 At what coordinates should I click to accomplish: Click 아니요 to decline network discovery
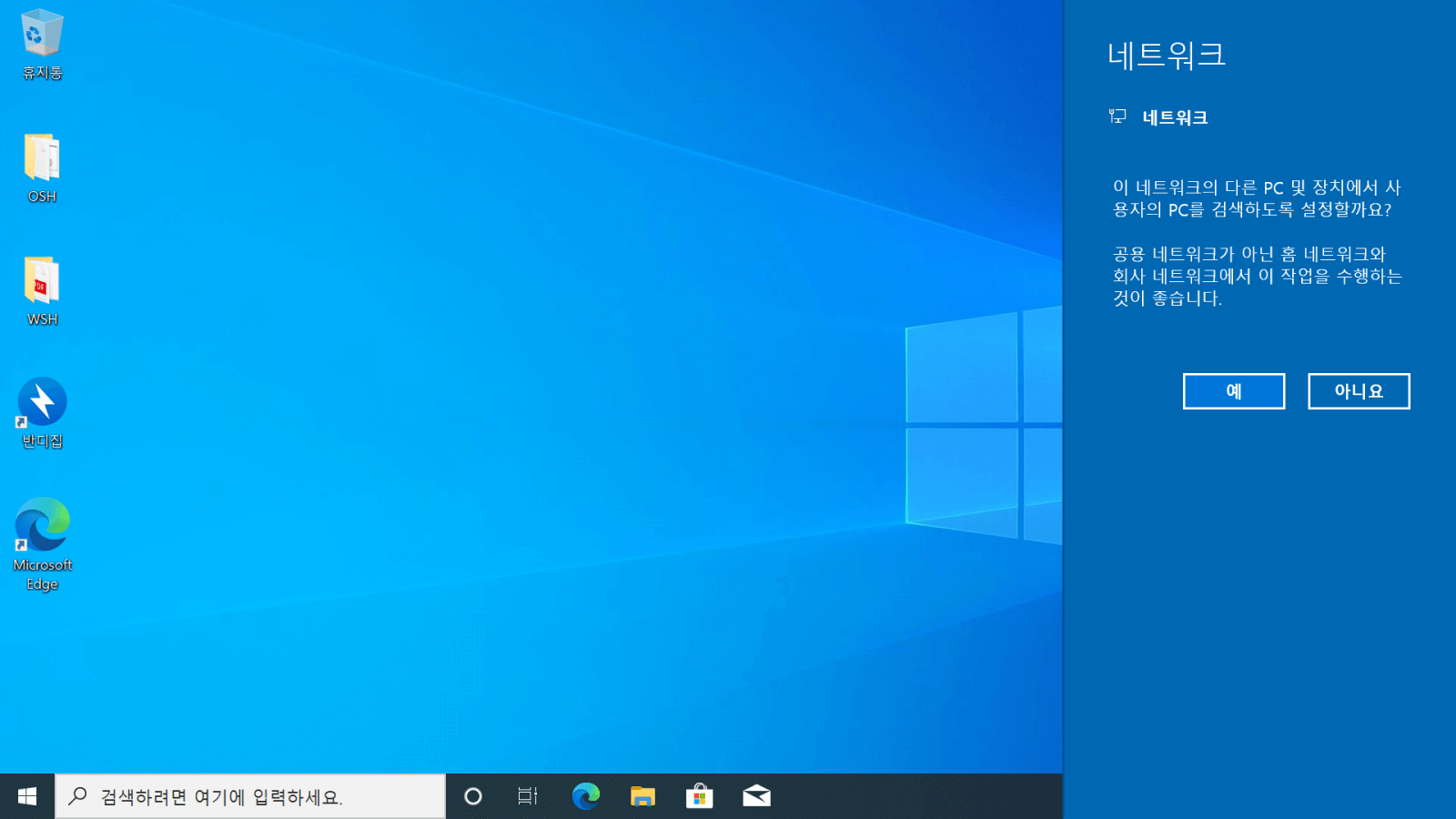(x=1359, y=391)
